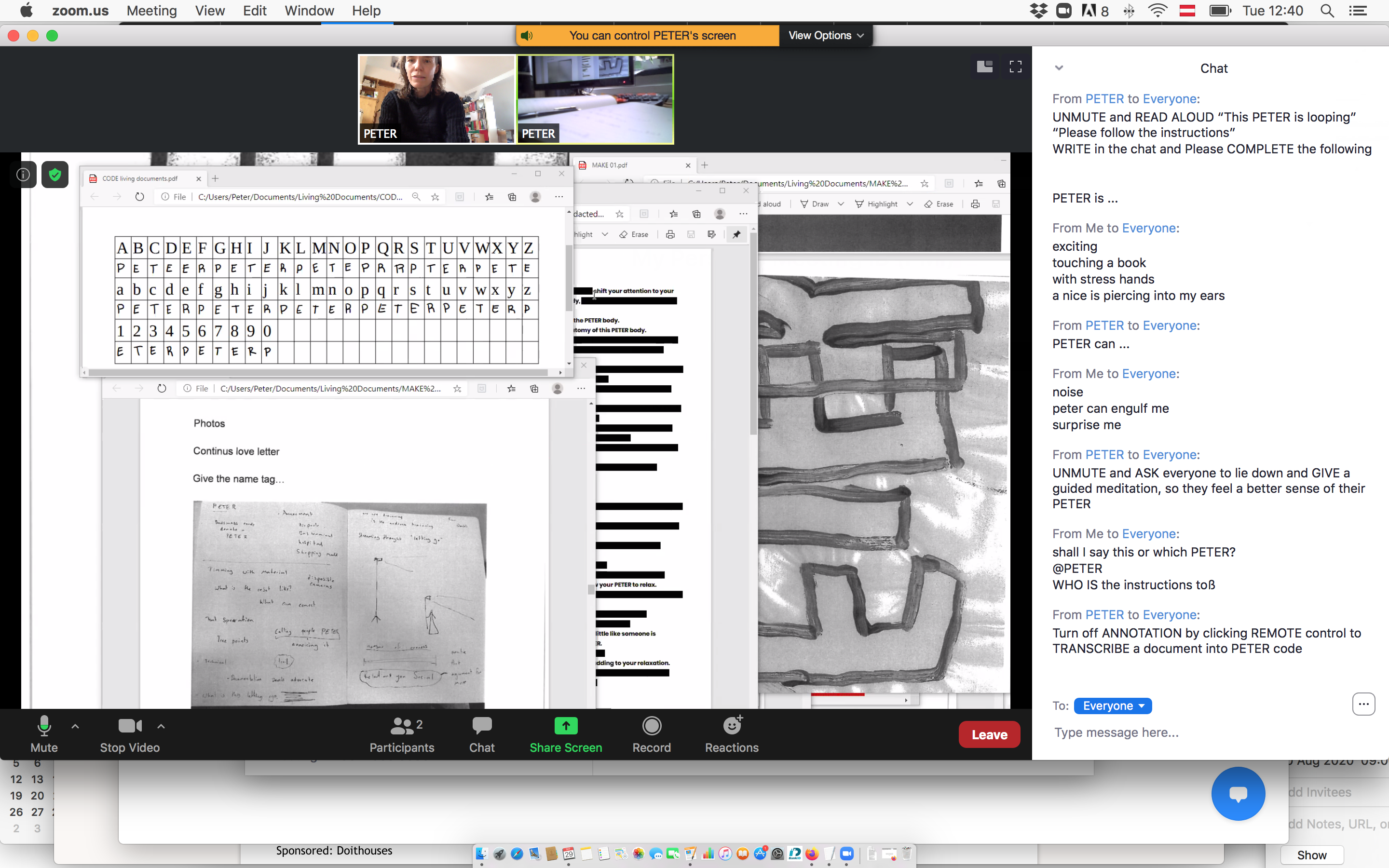
Task: Start recording with Zoom's Record button
Action: 652,733
